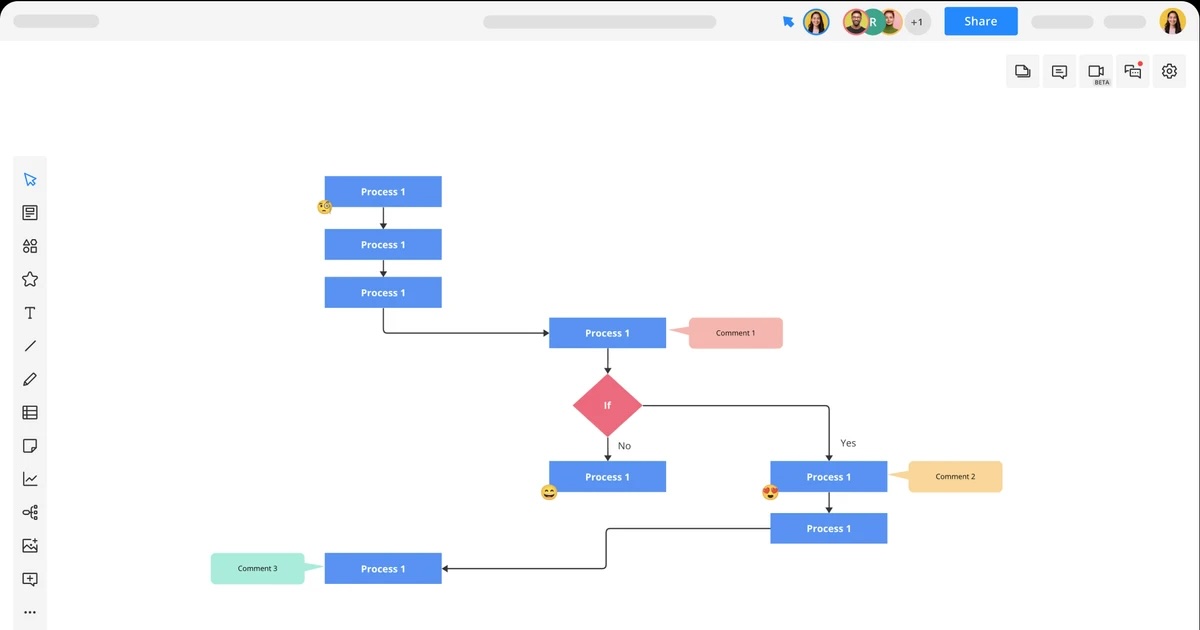Open the connector flow tool

[30, 512]
